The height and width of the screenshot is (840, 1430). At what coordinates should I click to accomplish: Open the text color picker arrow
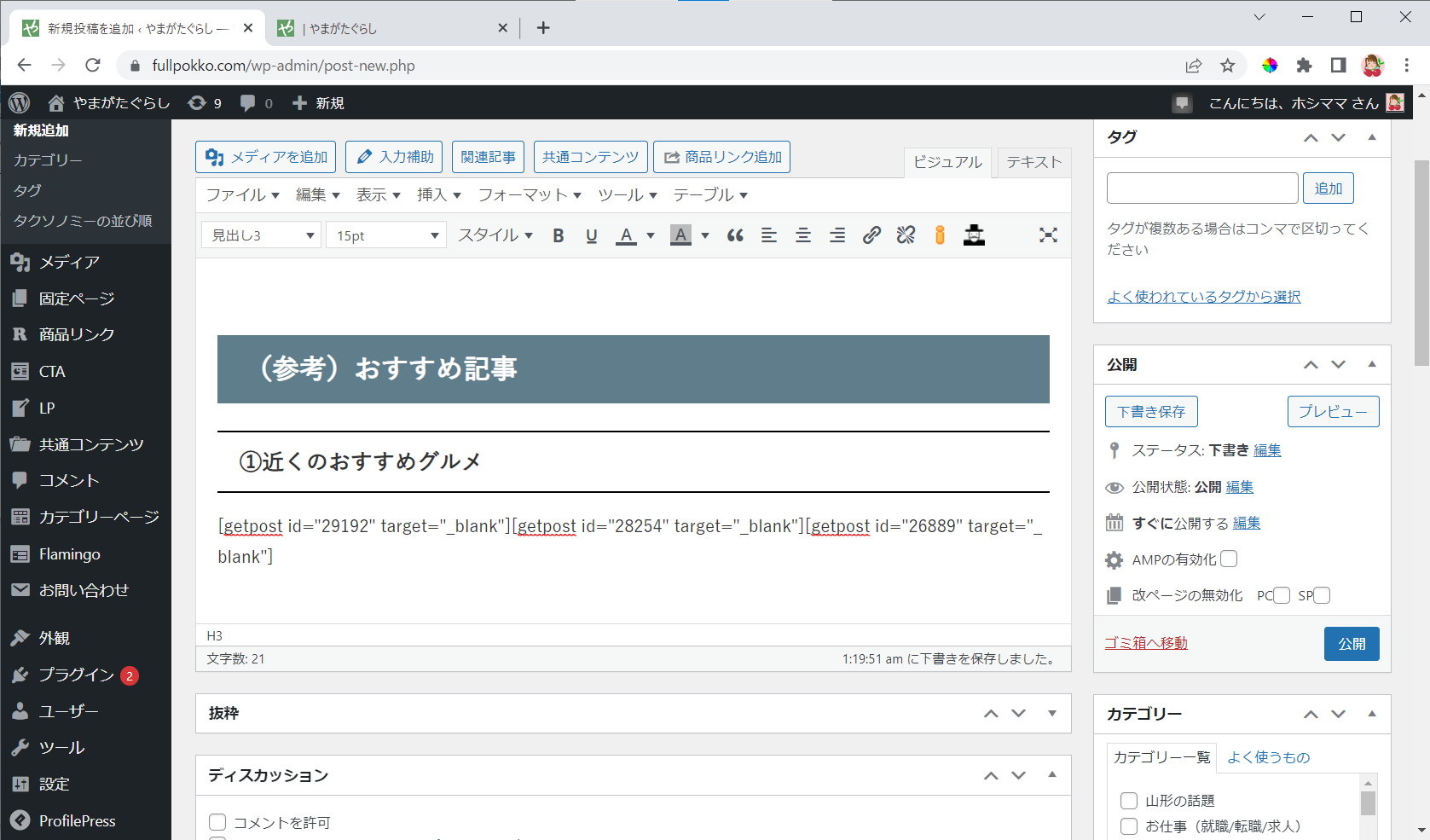coord(651,235)
